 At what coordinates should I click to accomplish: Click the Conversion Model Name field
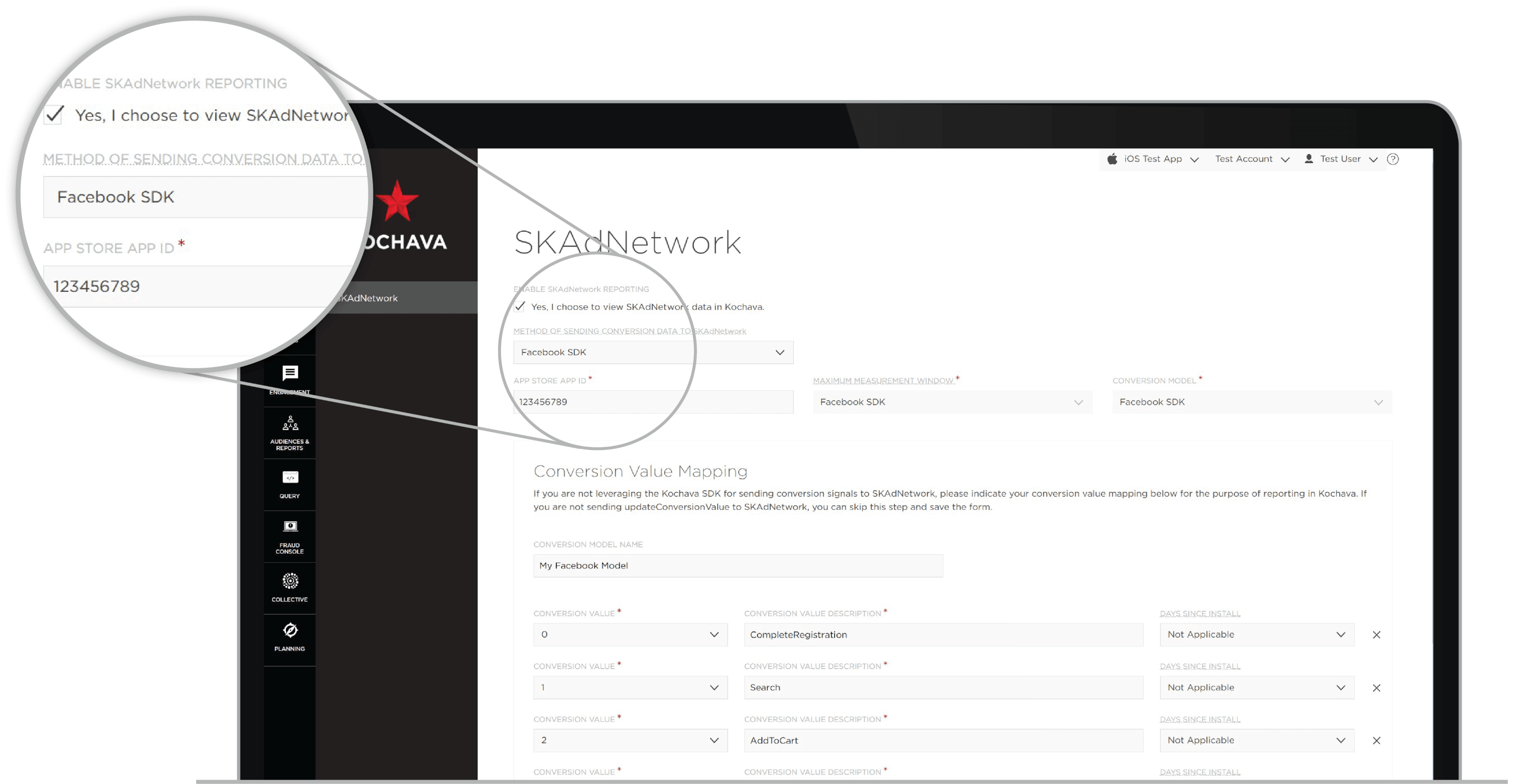point(738,565)
